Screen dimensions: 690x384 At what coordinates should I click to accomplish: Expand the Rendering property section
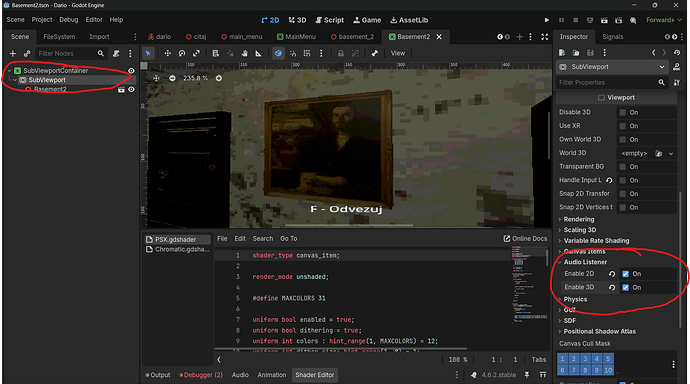click(579, 219)
